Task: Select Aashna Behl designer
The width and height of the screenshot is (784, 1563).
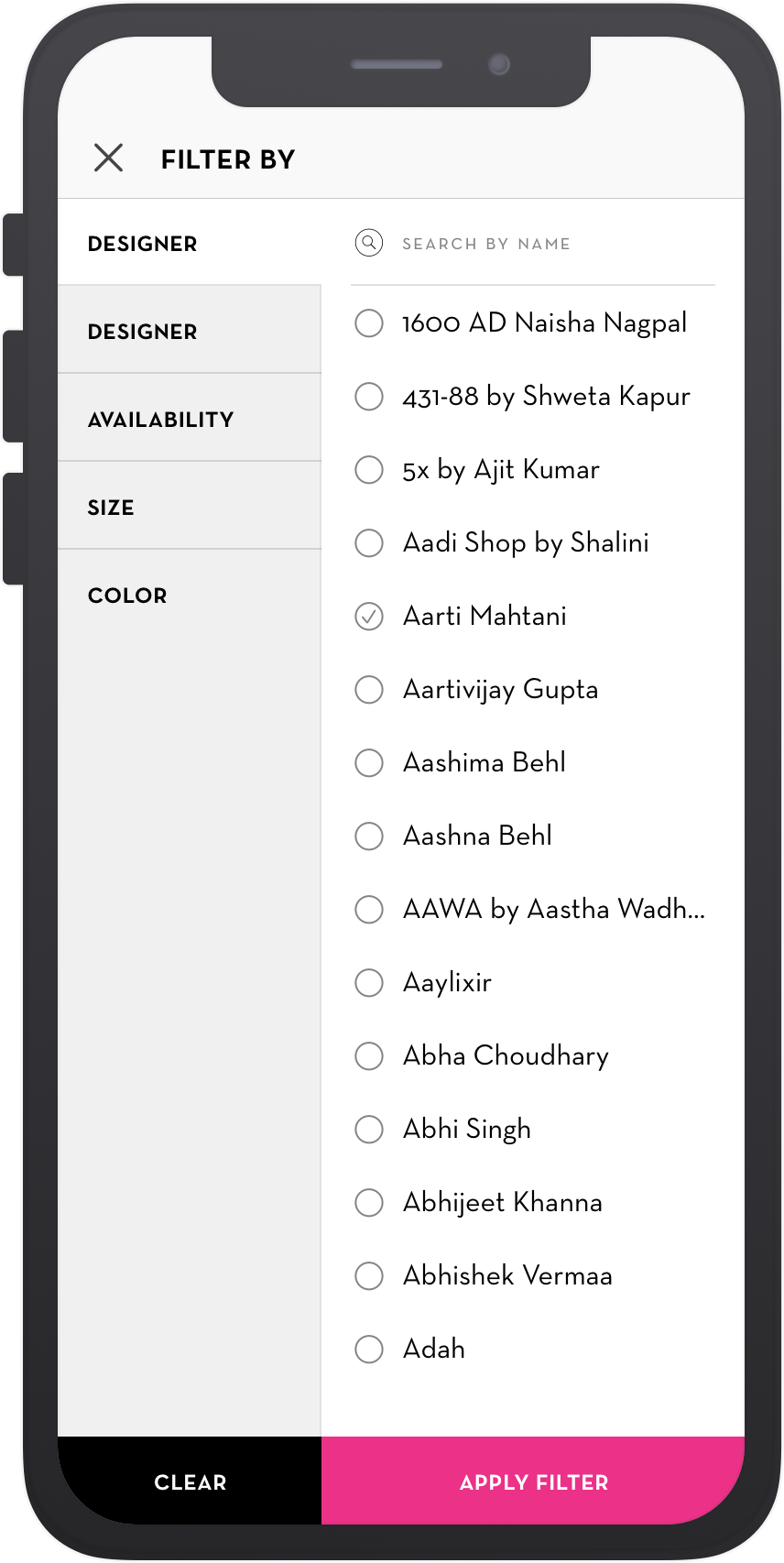Action: (x=369, y=836)
